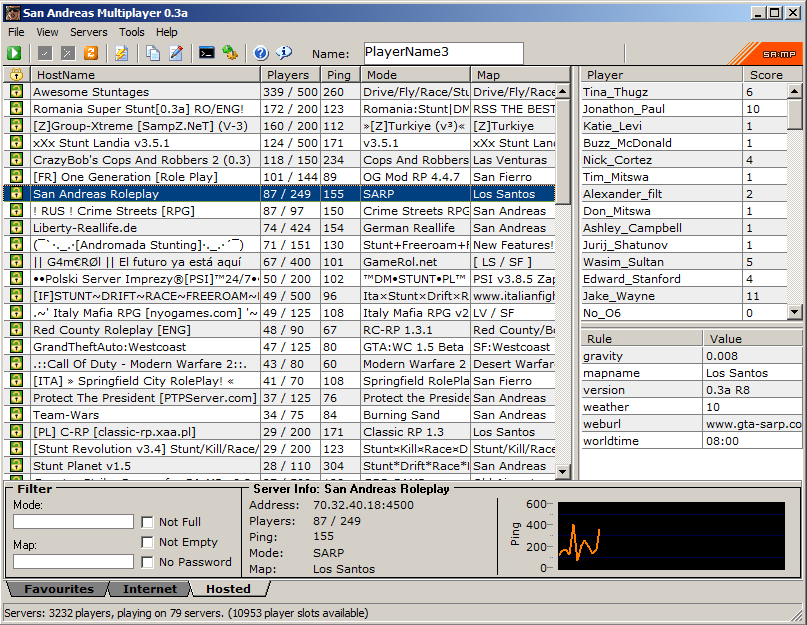Select player Jonathon_Paul in player list
Image resolution: width=807 pixels, height=625 pixels.
pyautogui.click(x=685, y=109)
